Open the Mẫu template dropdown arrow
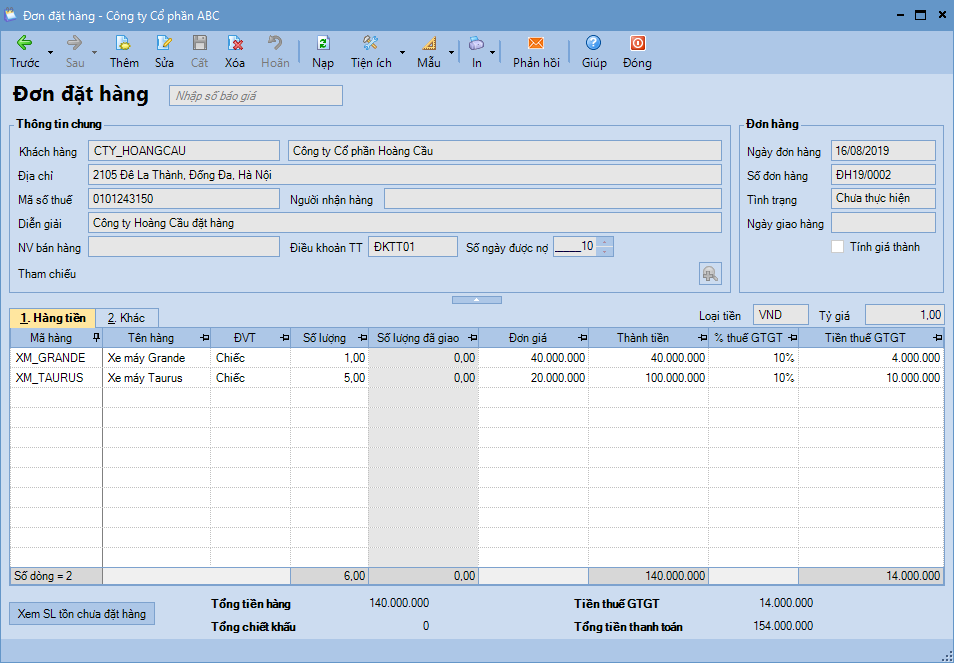954x663 pixels. [x=451, y=52]
